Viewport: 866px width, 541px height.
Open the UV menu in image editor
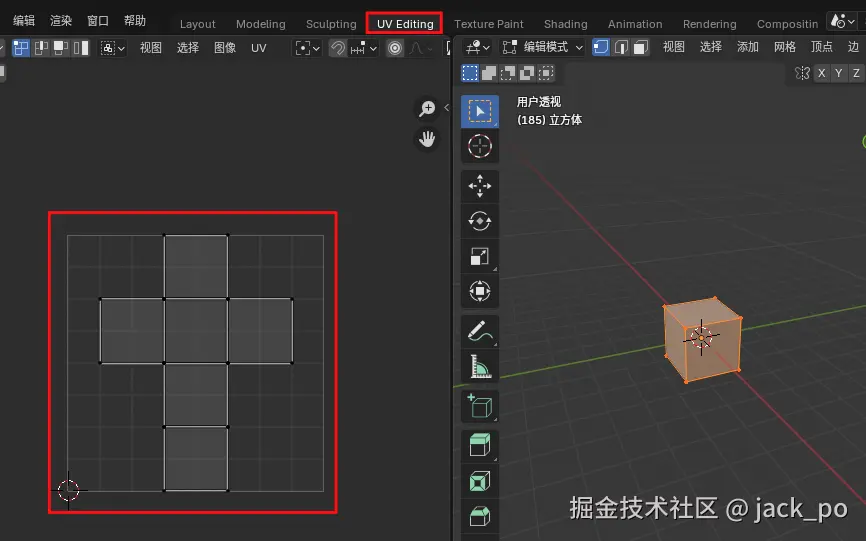(258, 48)
